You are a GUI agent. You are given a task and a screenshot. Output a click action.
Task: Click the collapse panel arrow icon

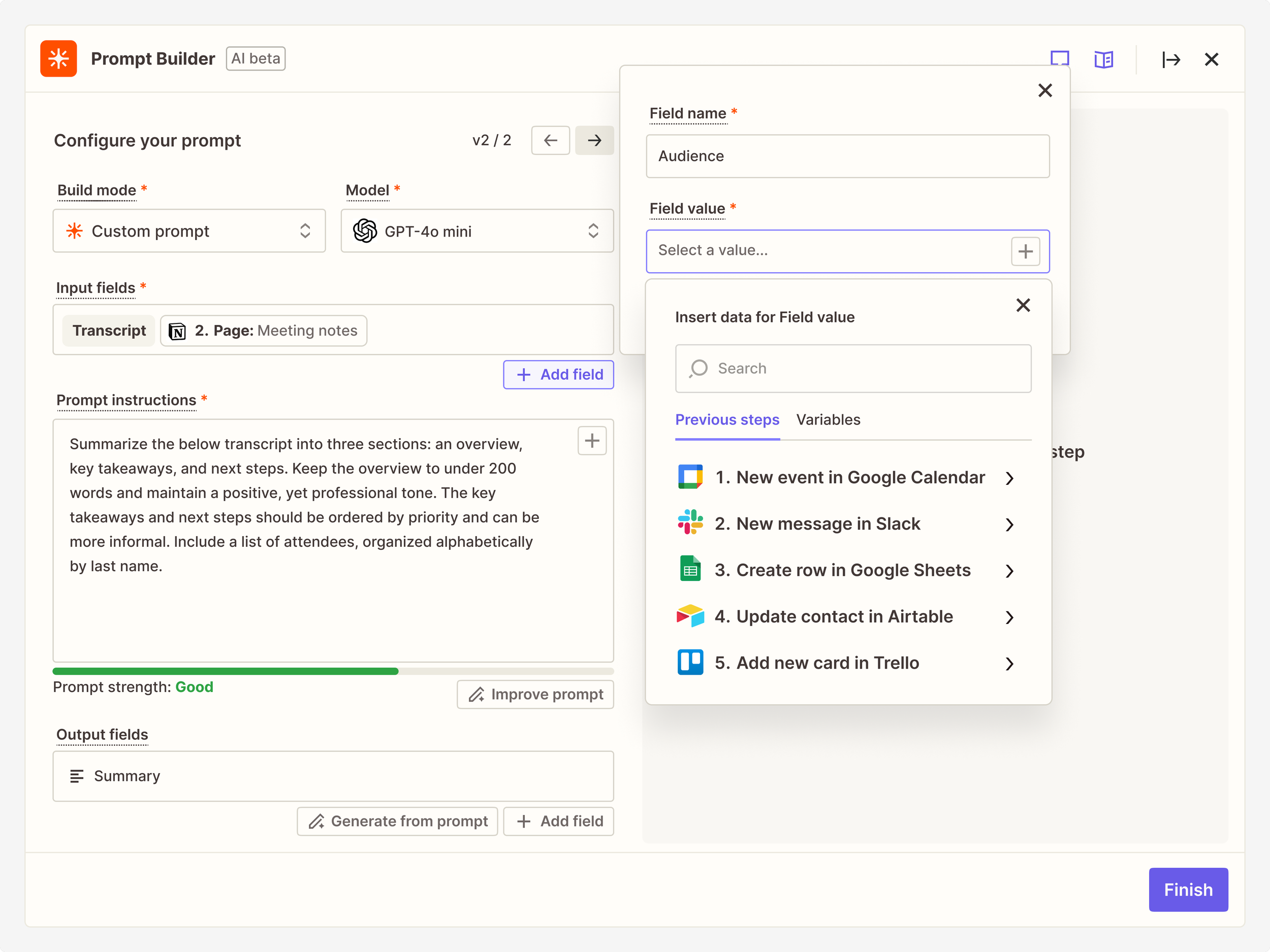[x=1170, y=59]
